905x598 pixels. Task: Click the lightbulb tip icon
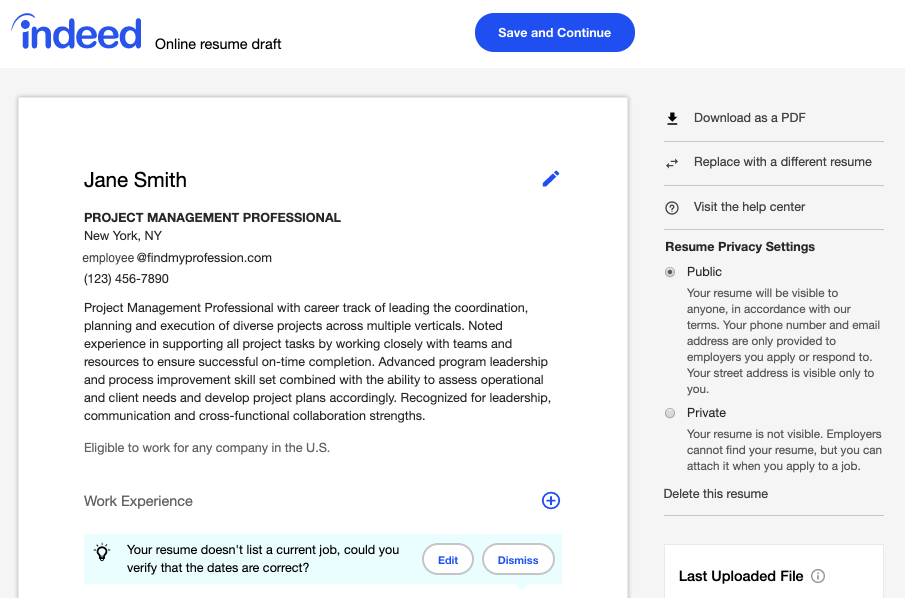(102, 552)
